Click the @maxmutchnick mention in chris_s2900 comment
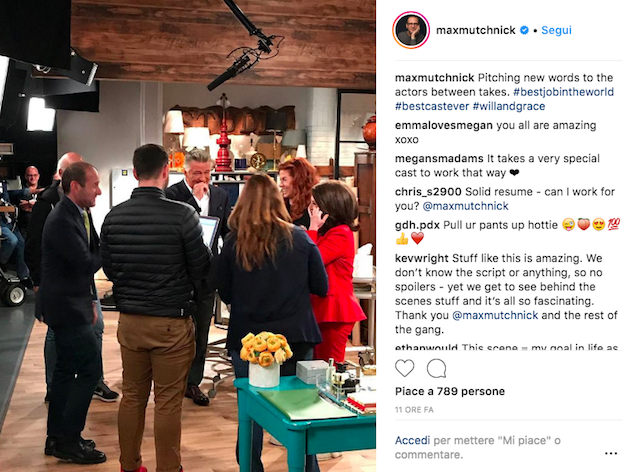 pos(465,206)
